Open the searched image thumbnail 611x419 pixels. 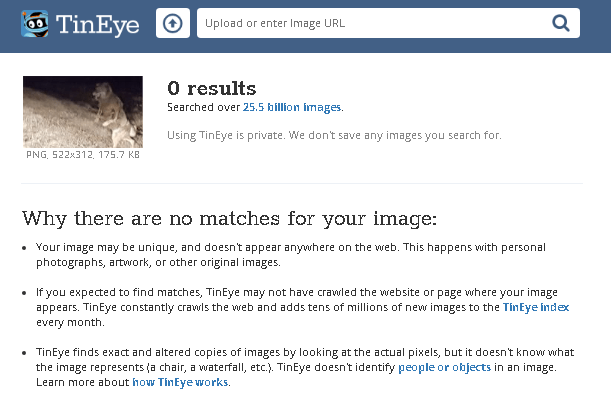point(83,112)
